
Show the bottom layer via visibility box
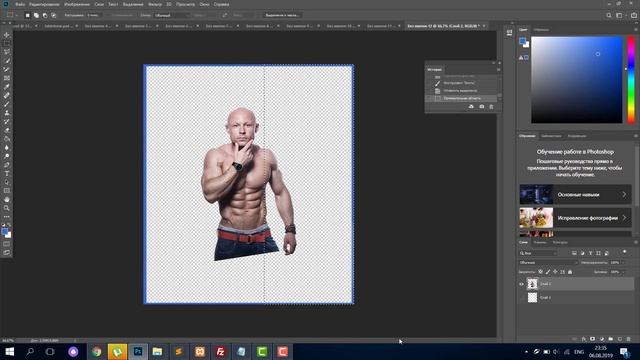(521, 298)
